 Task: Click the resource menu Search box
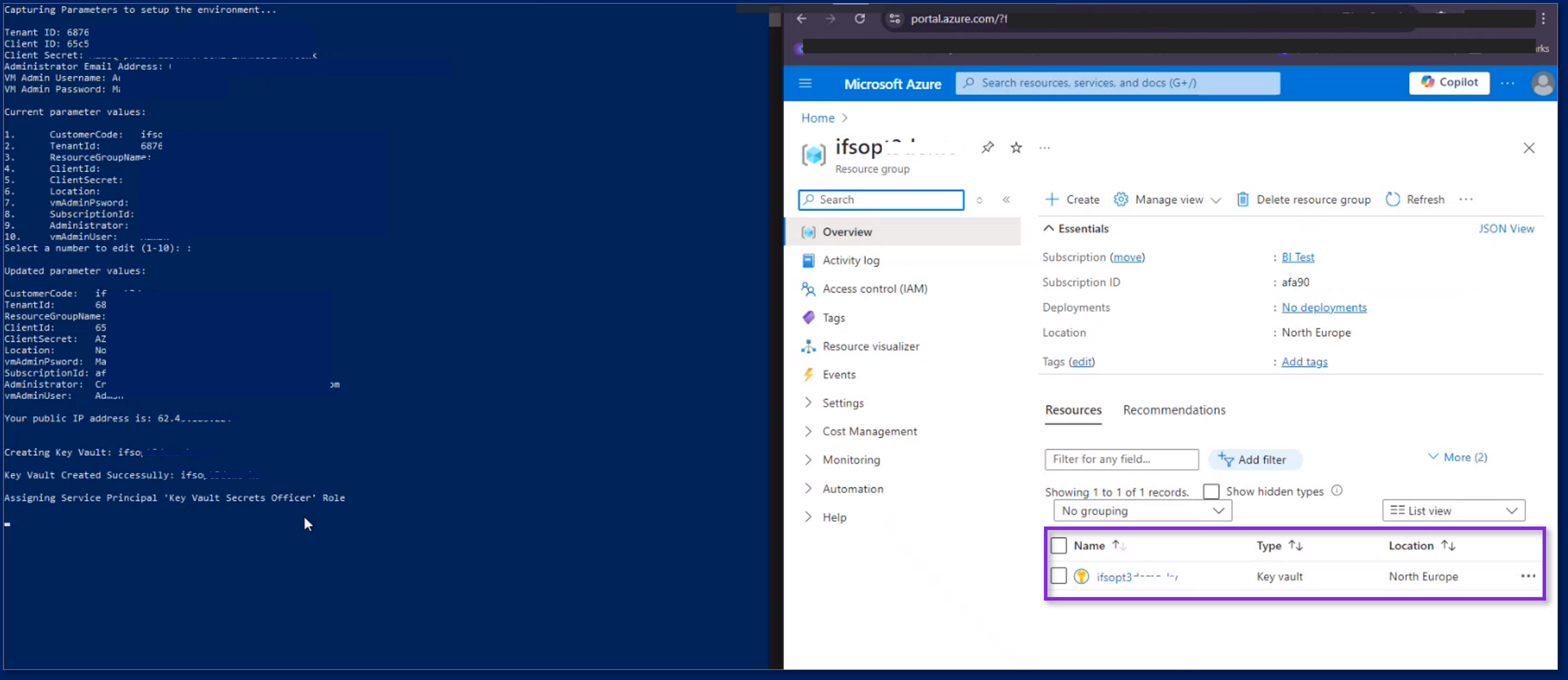881,199
